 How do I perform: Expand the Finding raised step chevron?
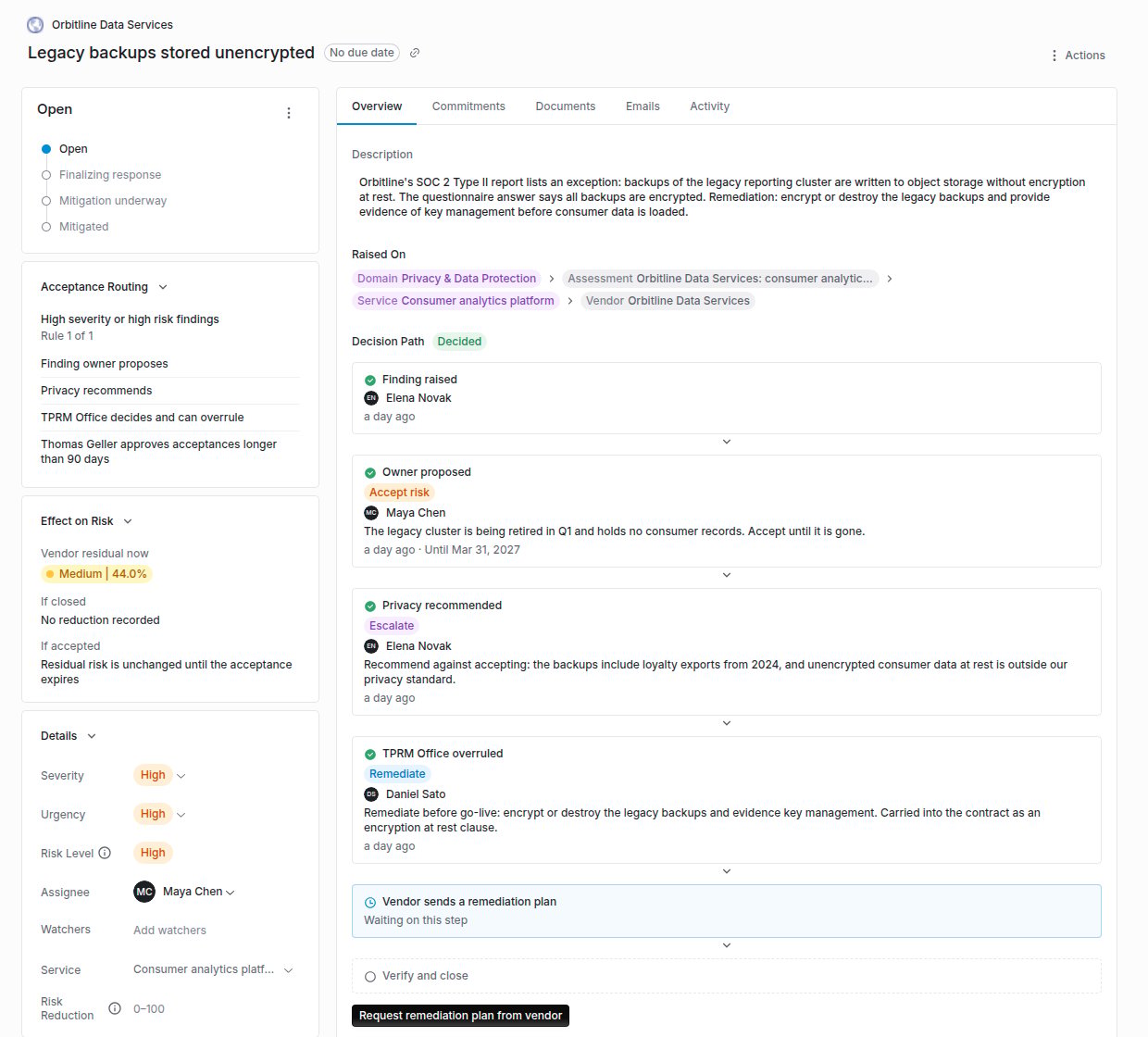(x=727, y=442)
